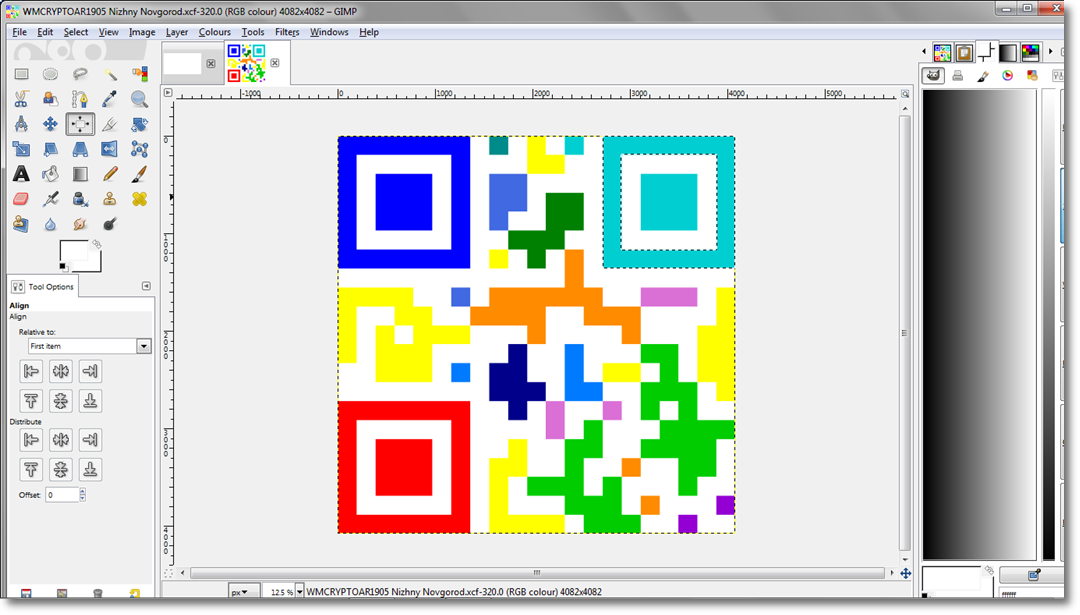Align center of target horizontally
The height and width of the screenshot is (615, 1080).
tap(61, 371)
